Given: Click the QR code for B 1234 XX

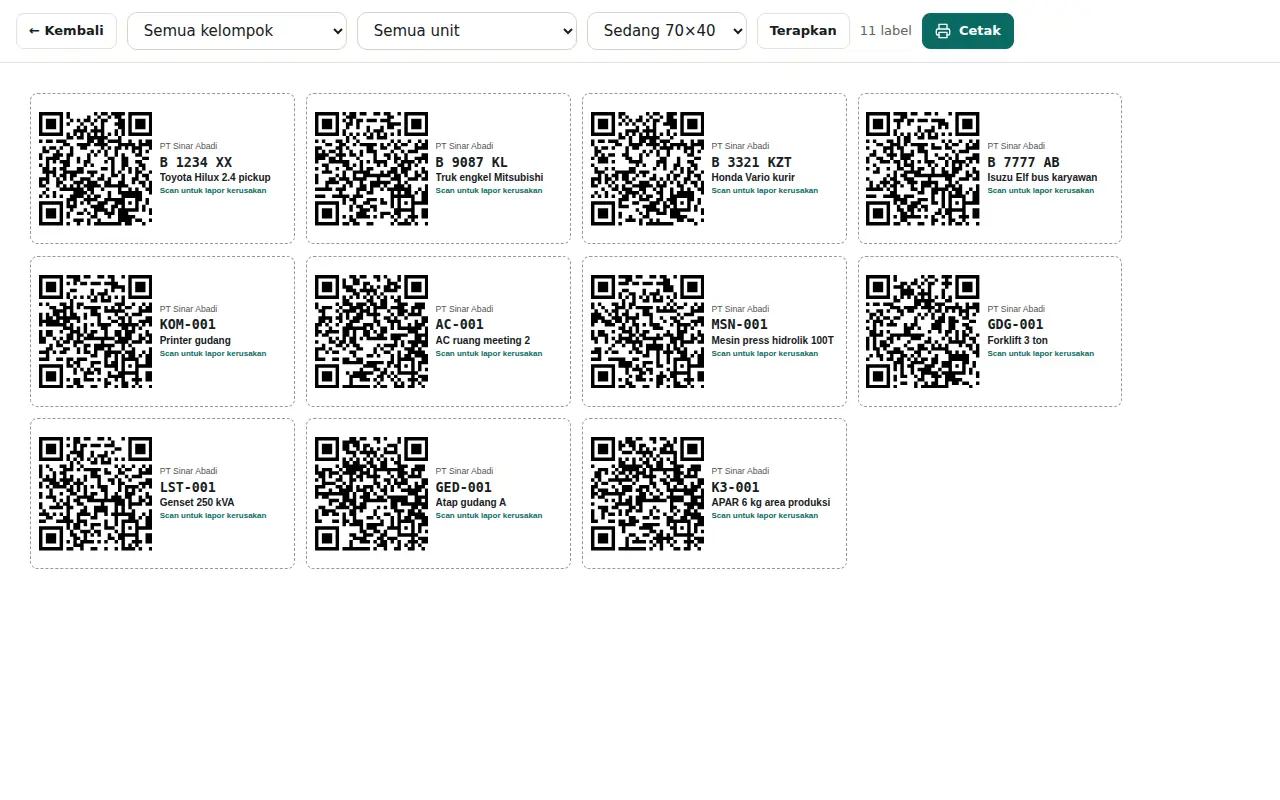Looking at the screenshot, I should coord(95,168).
